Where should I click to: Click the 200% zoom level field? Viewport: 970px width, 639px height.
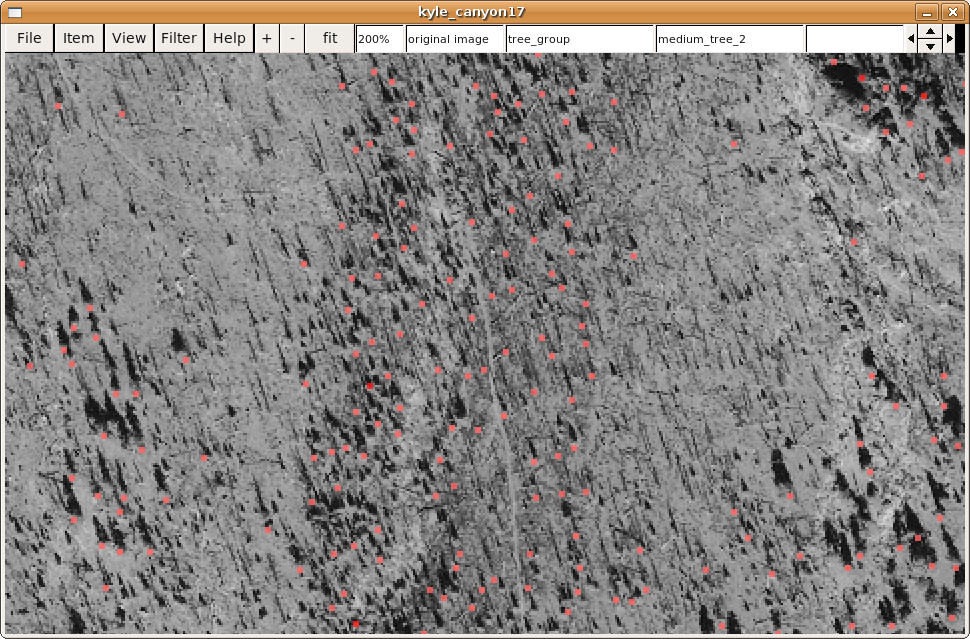point(380,39)
